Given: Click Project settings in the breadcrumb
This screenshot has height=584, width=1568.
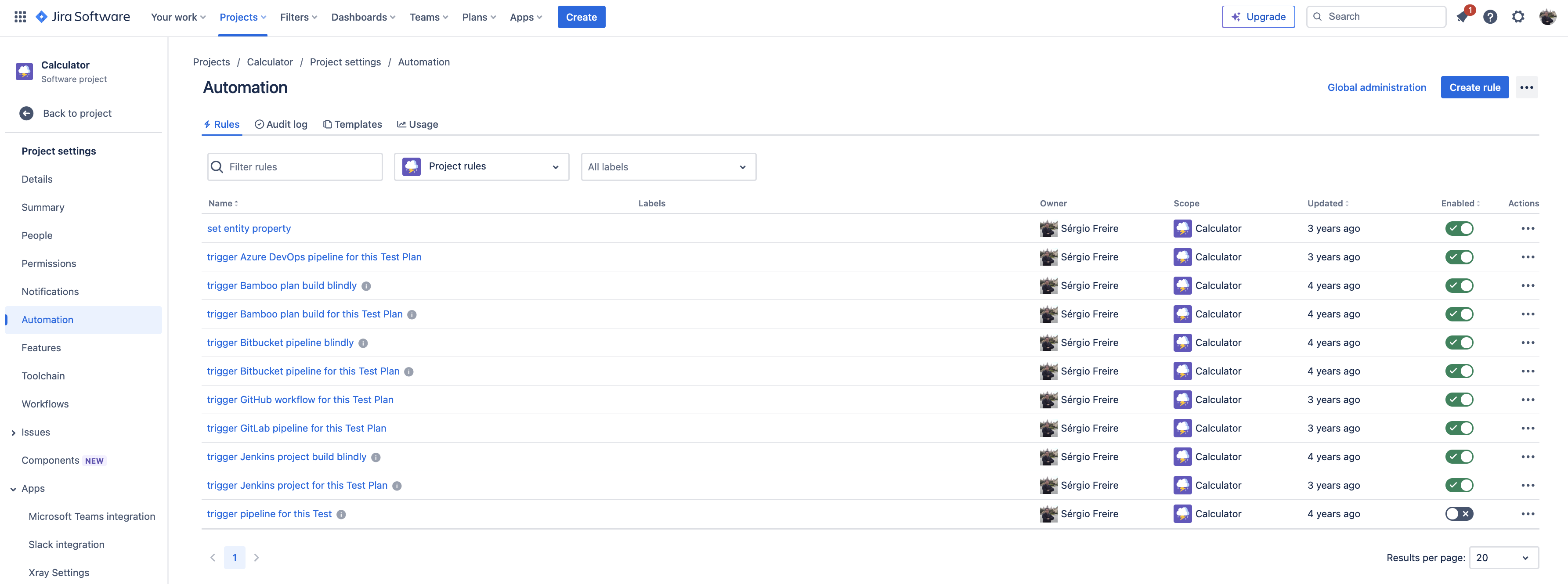Looking at the screenshot, I should tap(345, 62).
